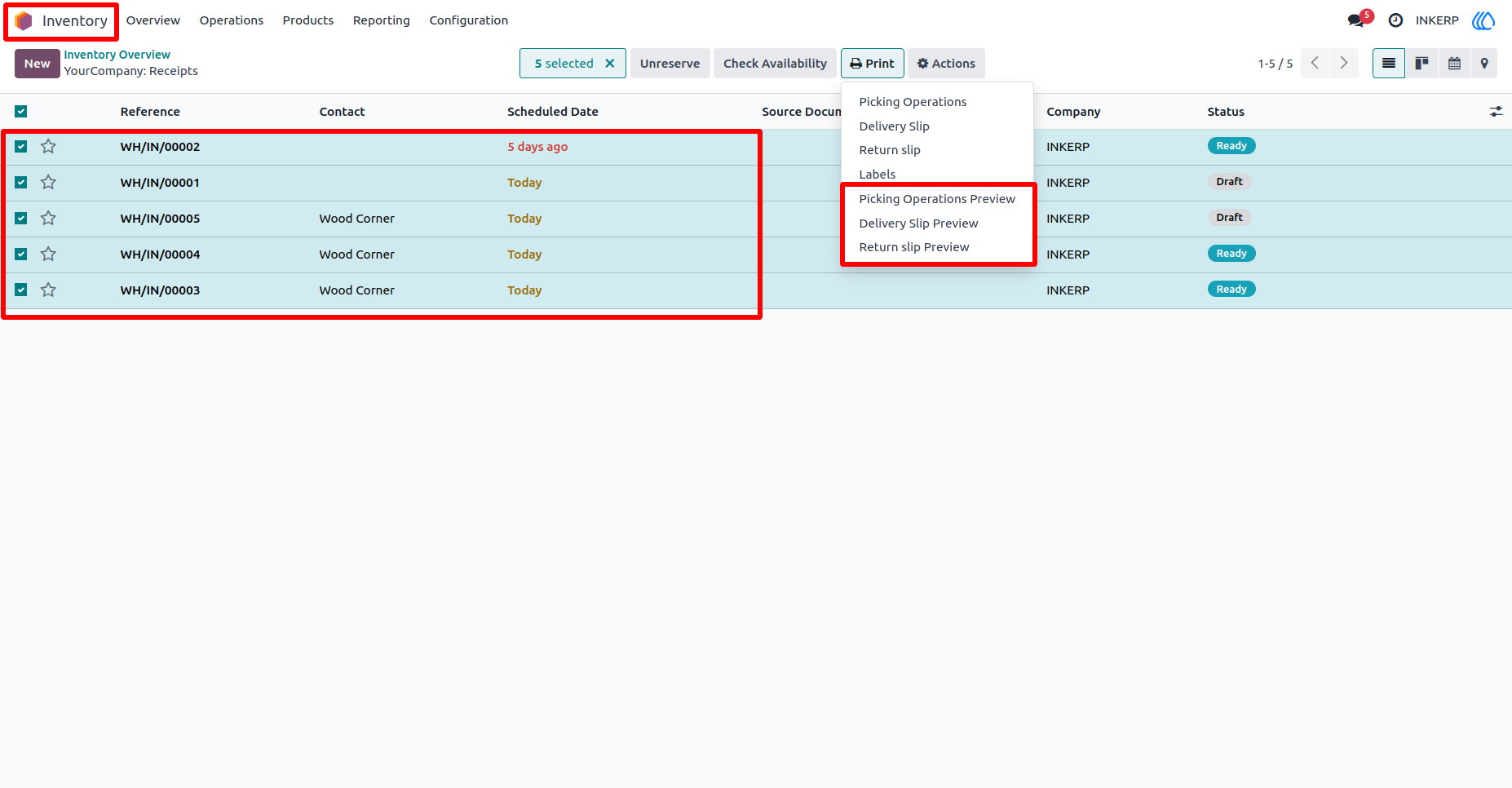
Task: Open the Products menu
Action: tap(308, 20)
